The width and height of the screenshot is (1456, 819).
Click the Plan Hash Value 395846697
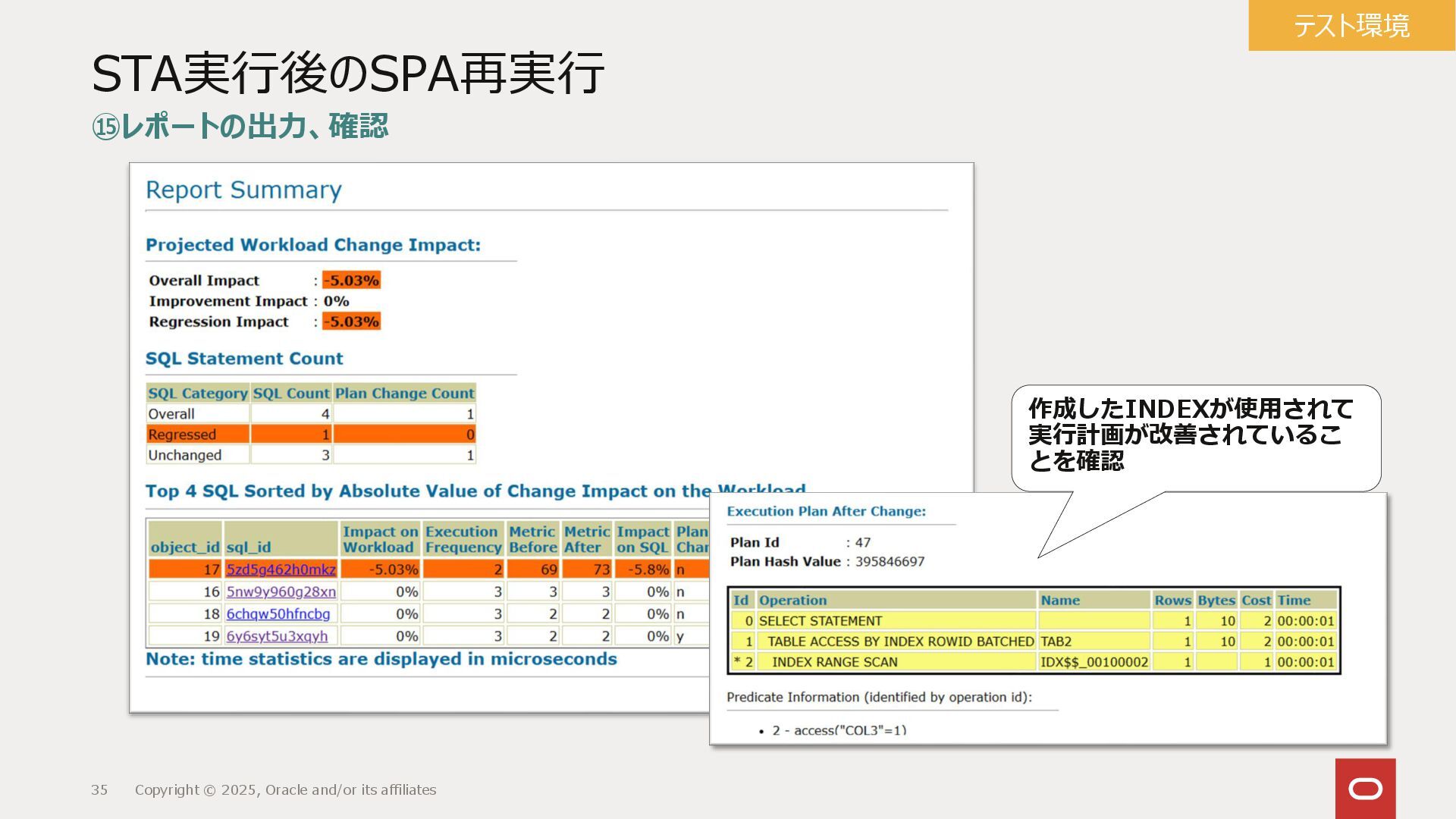pyautogui.click(x=890, y=562)
